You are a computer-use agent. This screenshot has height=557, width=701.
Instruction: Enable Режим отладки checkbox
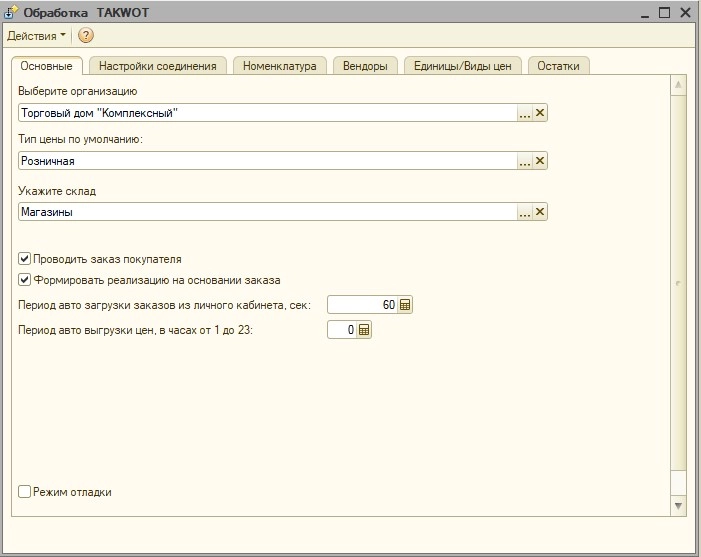pyautogui.click(x=25, y=492)
